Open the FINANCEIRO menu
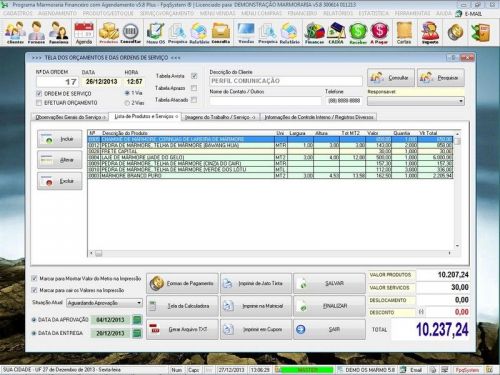Viewport: 500px width, 375px height. (302, 14)
